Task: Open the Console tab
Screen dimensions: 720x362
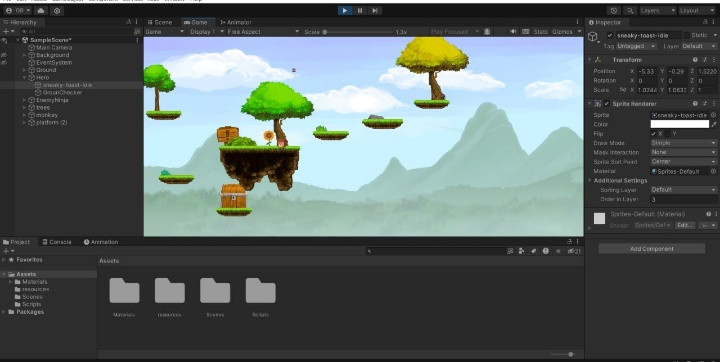Action: [57, 242]
